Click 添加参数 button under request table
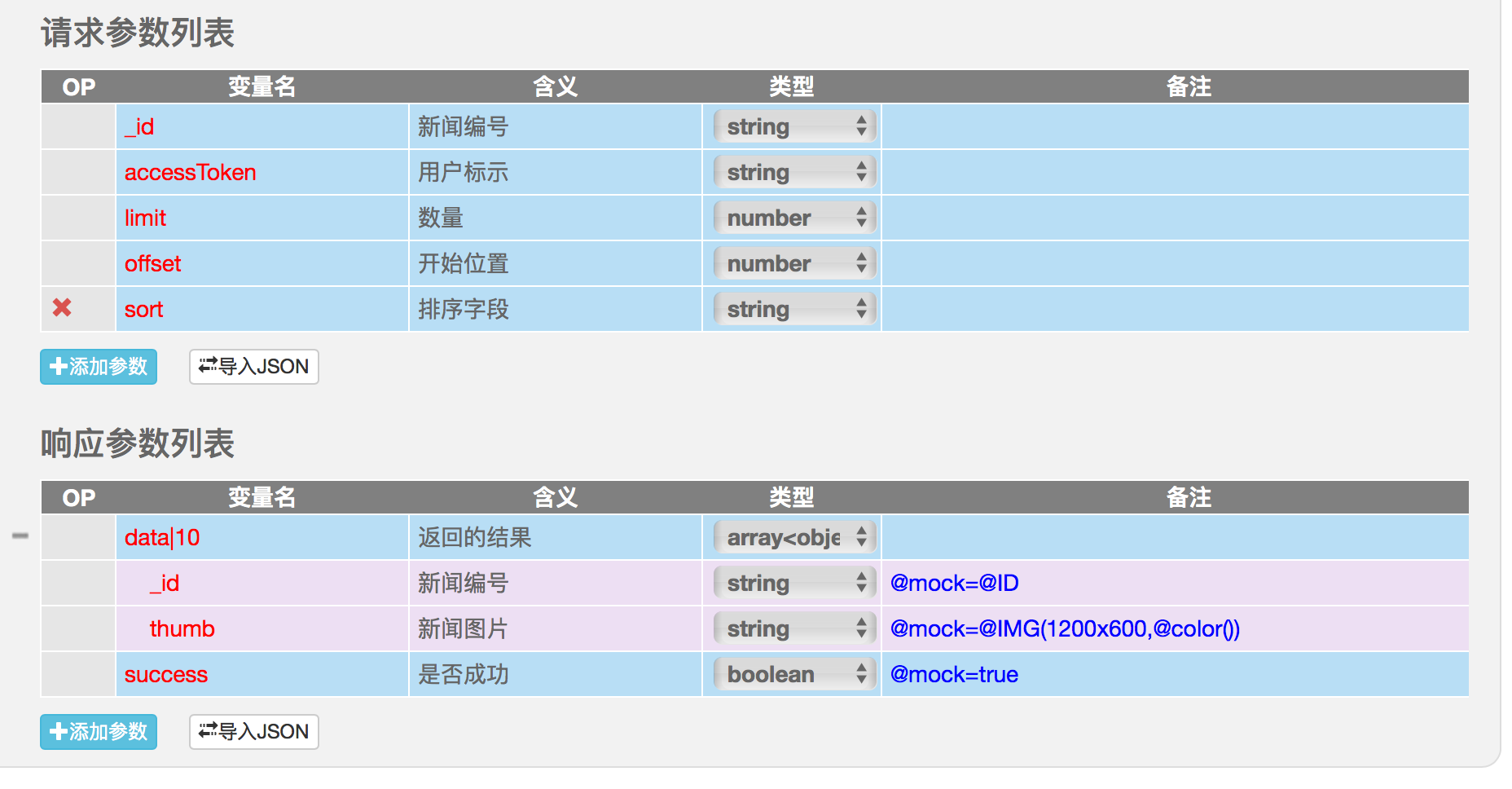1512x789 pixels. point(98,367)
